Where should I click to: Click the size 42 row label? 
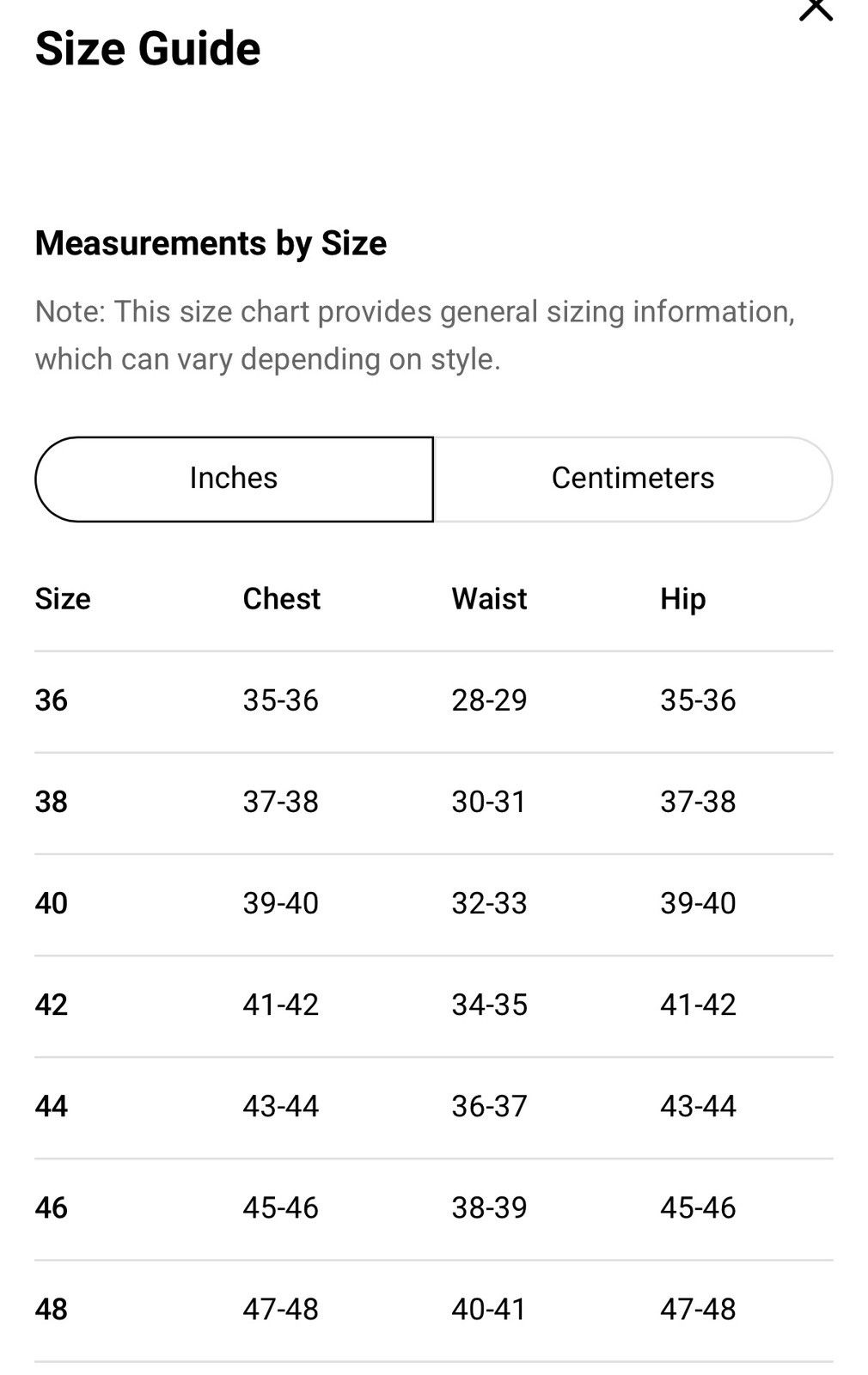(x=51, y=1005)
